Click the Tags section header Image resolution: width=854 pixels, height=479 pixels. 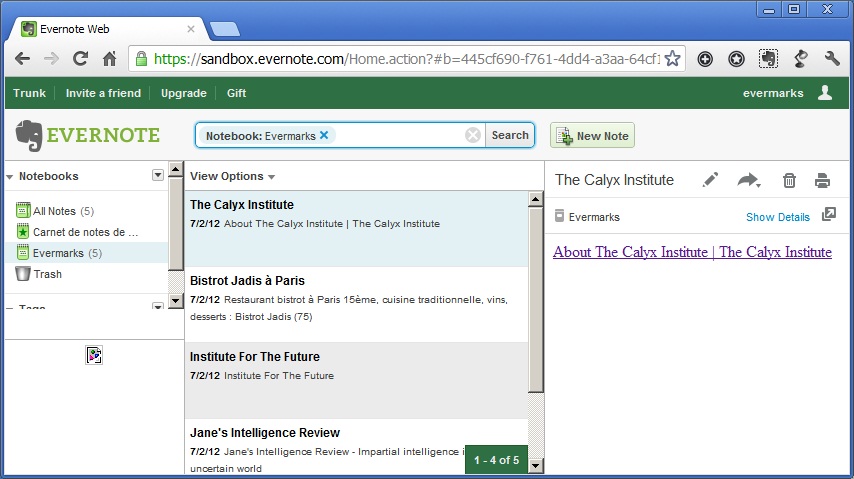[32, 307]
